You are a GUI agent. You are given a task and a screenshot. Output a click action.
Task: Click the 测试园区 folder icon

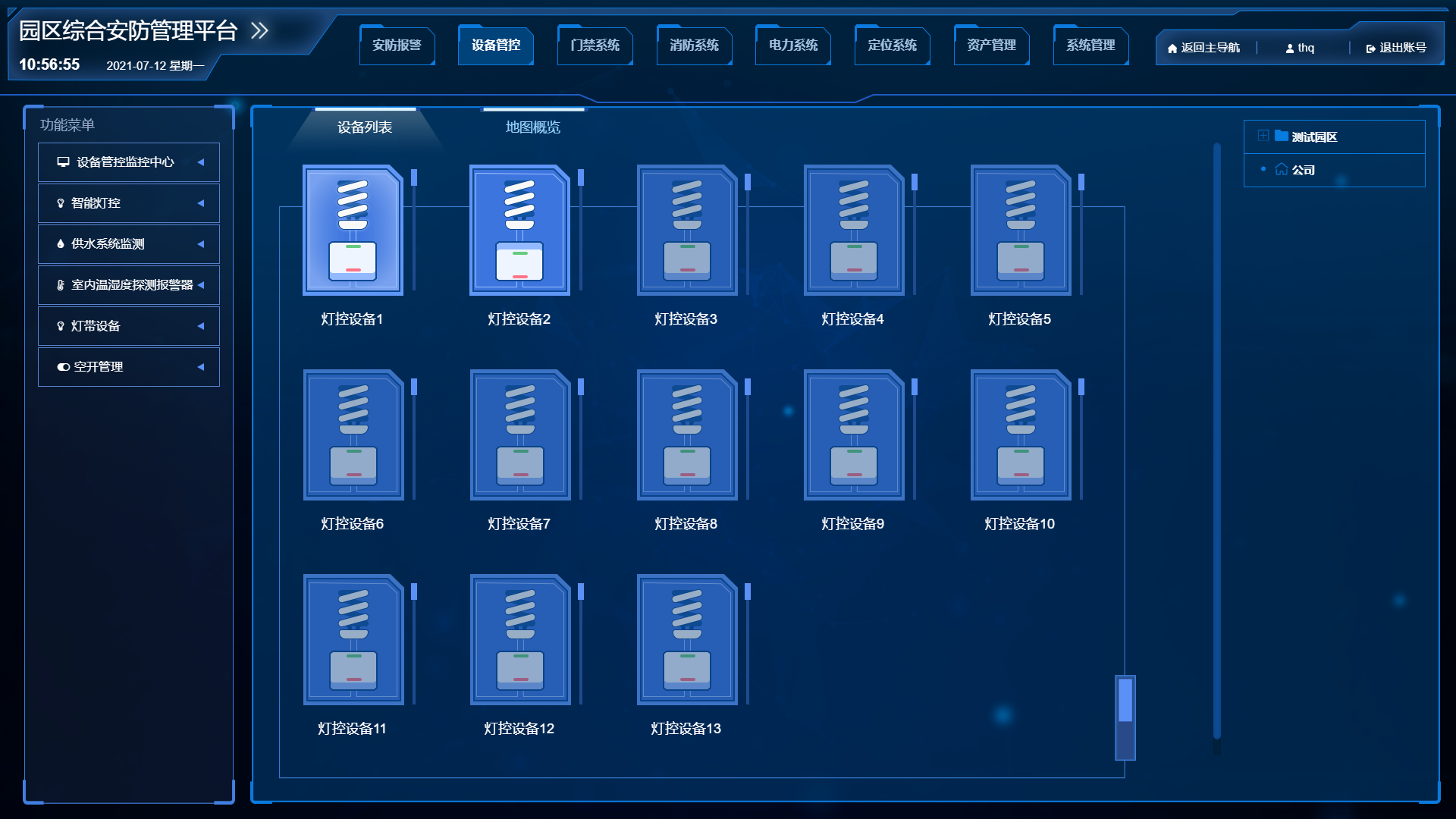click(x=1281, y=136)
